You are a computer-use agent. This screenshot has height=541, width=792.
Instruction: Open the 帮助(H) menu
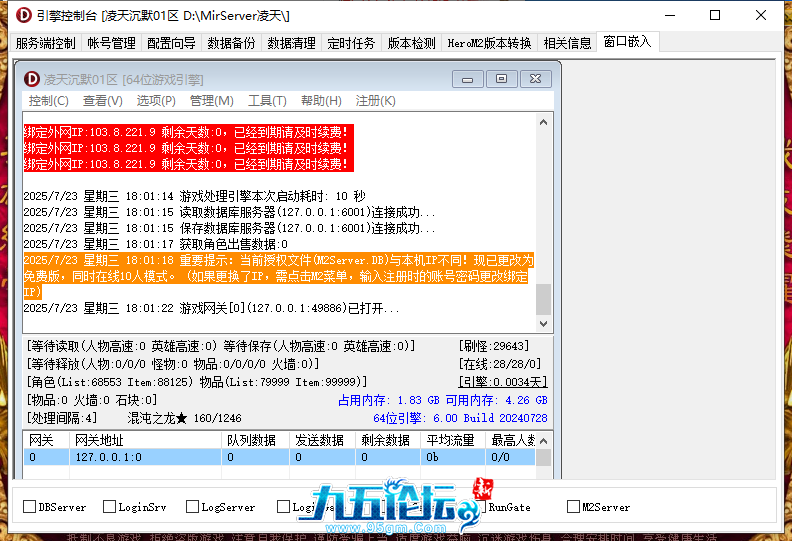point(321,101)
